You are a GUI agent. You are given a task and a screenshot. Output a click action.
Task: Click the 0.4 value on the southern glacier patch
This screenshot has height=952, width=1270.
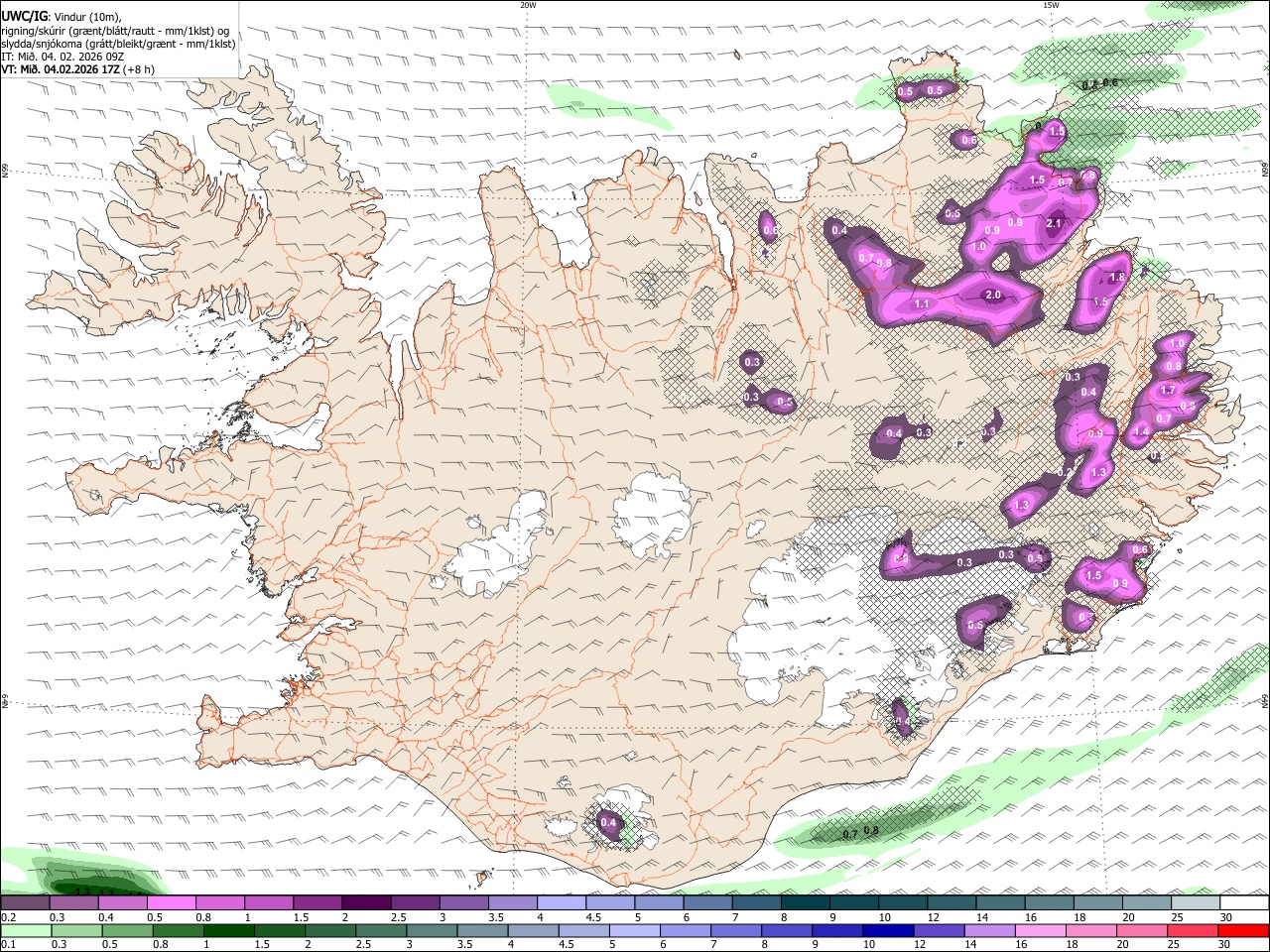coord(609,822)
